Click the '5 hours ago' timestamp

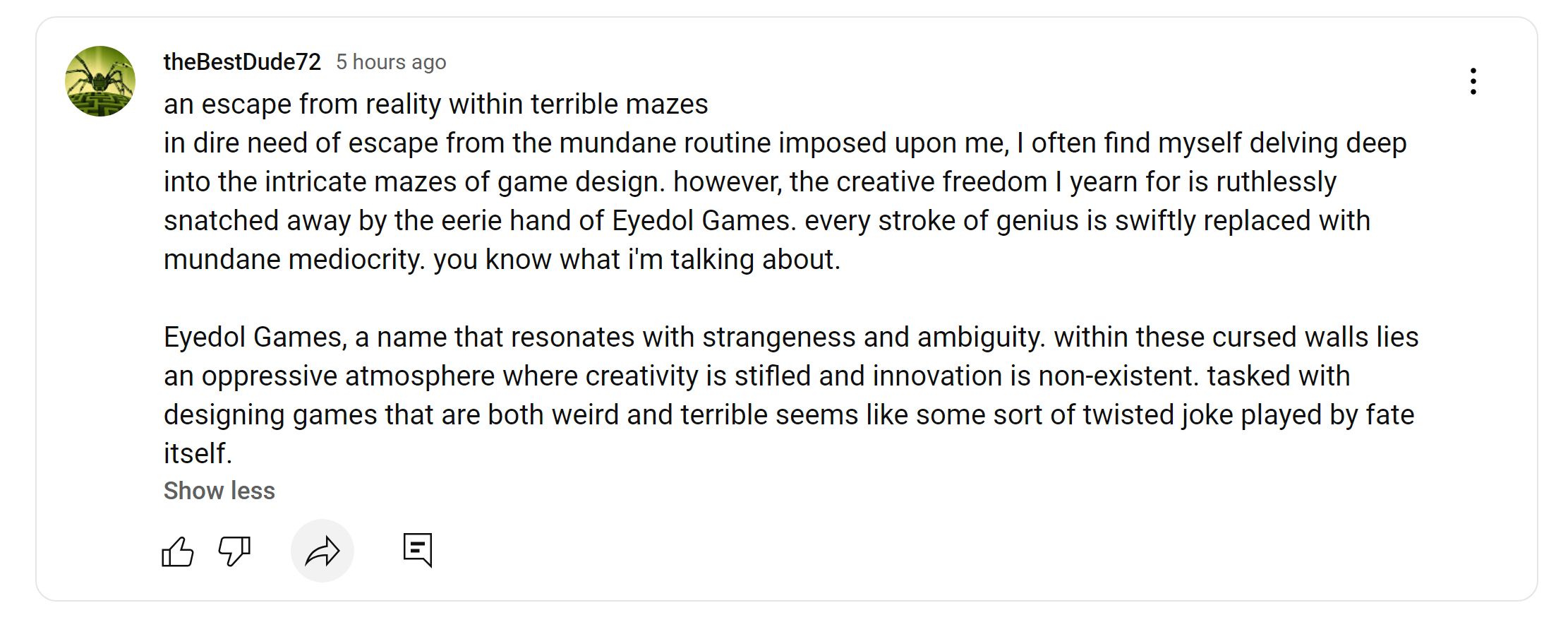tap(391, 62)
